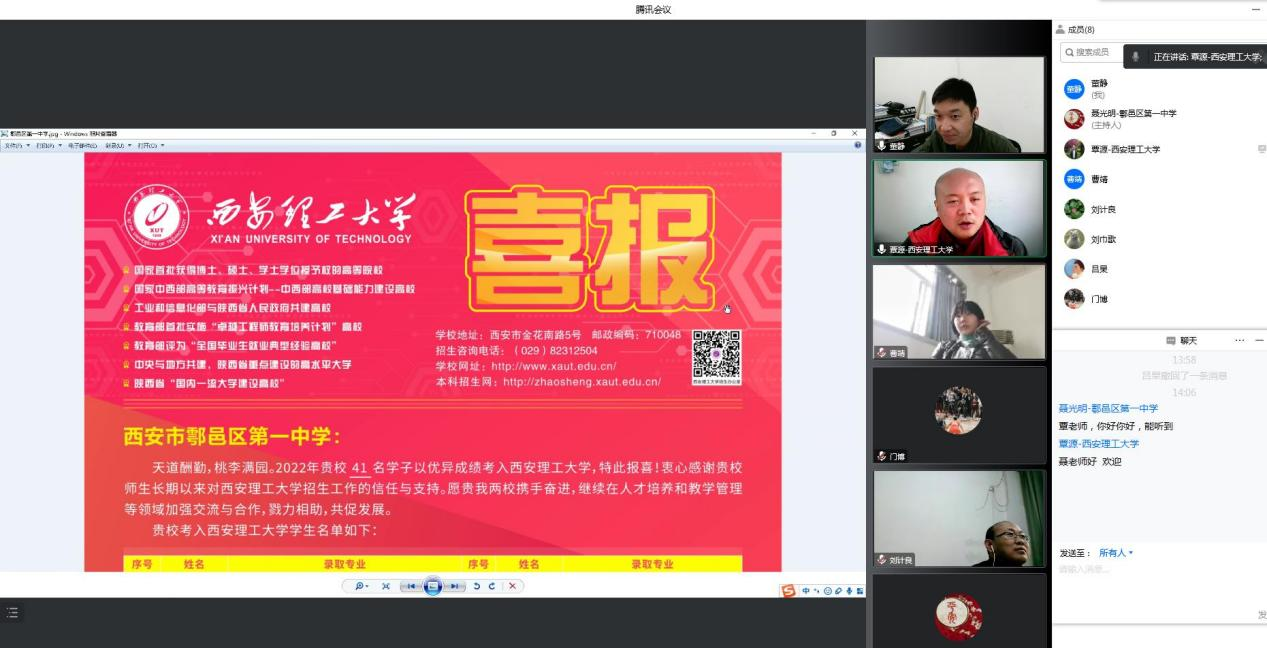Rotate image counterclockwise
Screen dimensions: 1267x648
click(x=477, y=586)
